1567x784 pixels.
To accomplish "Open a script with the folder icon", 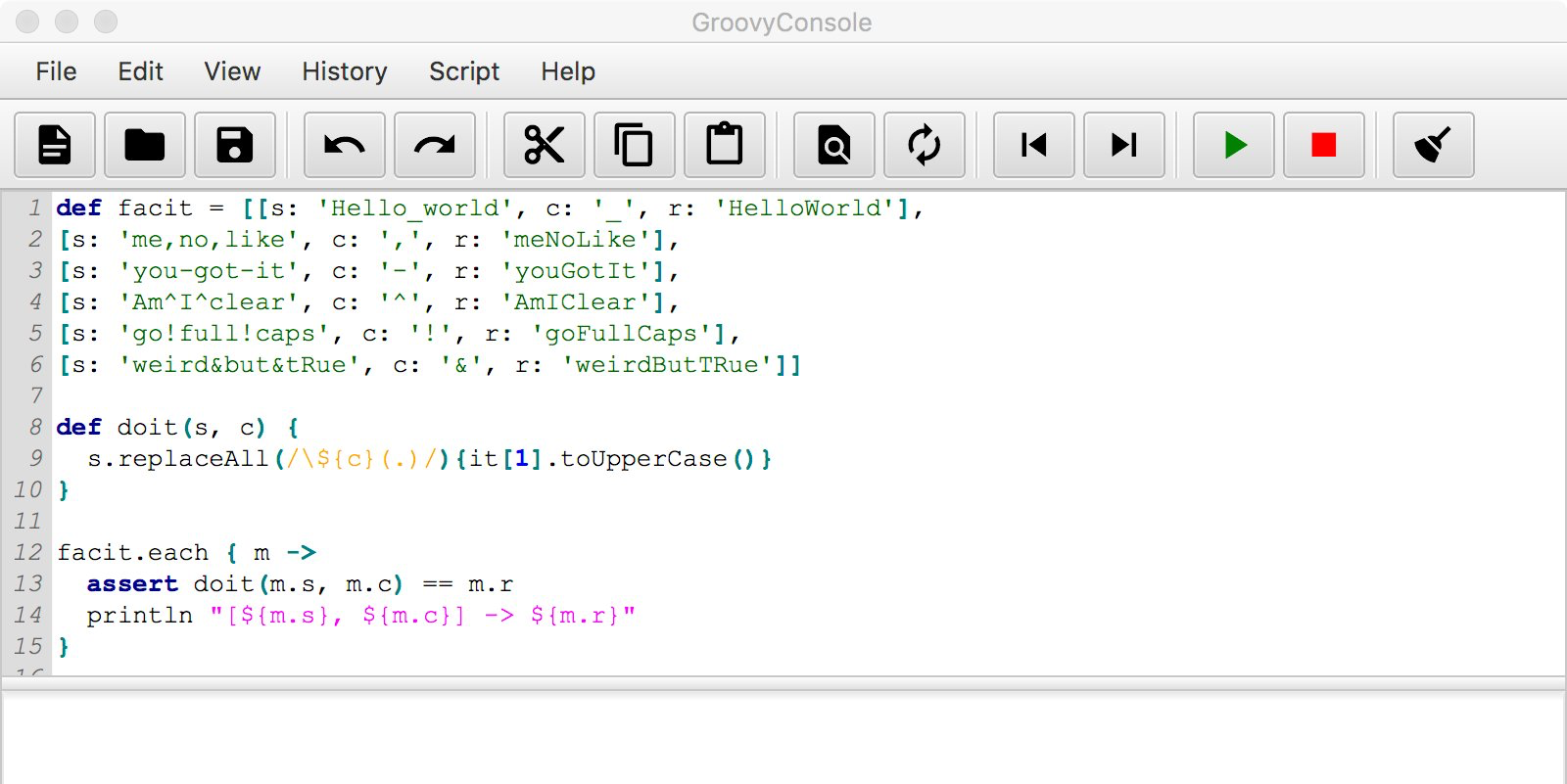I will pos(145,145).
